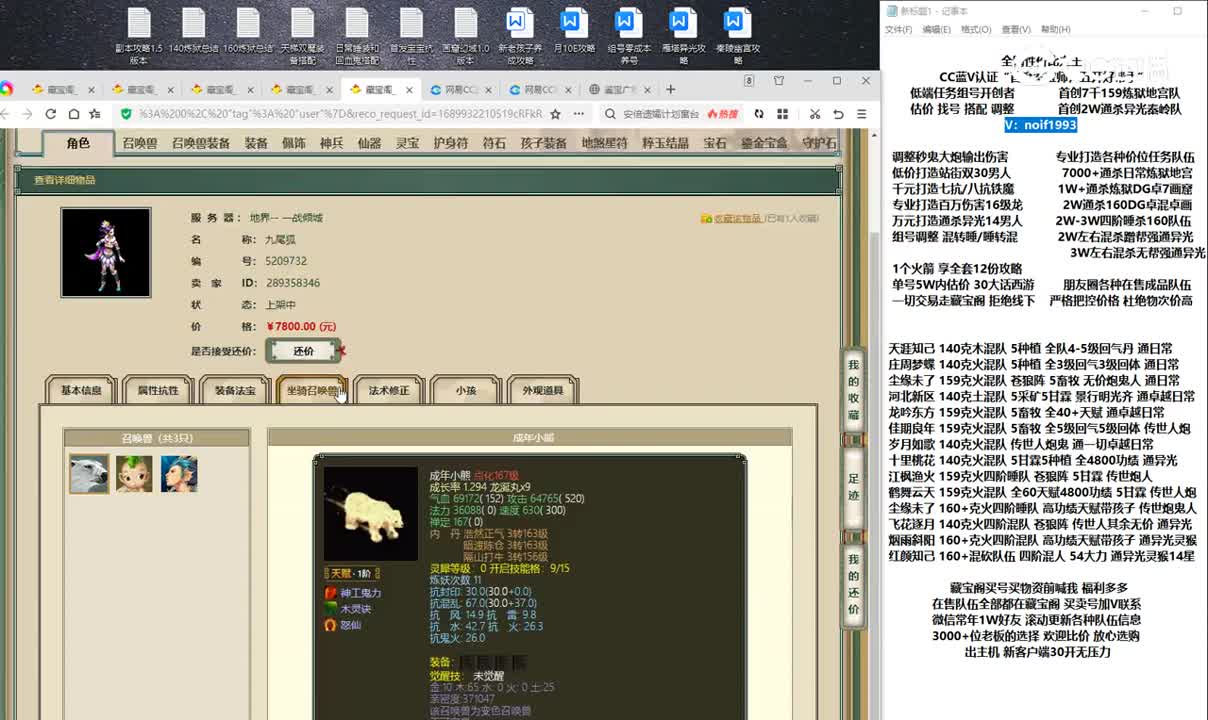Bookmark page with address bar star
Image resolution: width=1208 pixels, height=720 pixels.
tap(556, 114)
